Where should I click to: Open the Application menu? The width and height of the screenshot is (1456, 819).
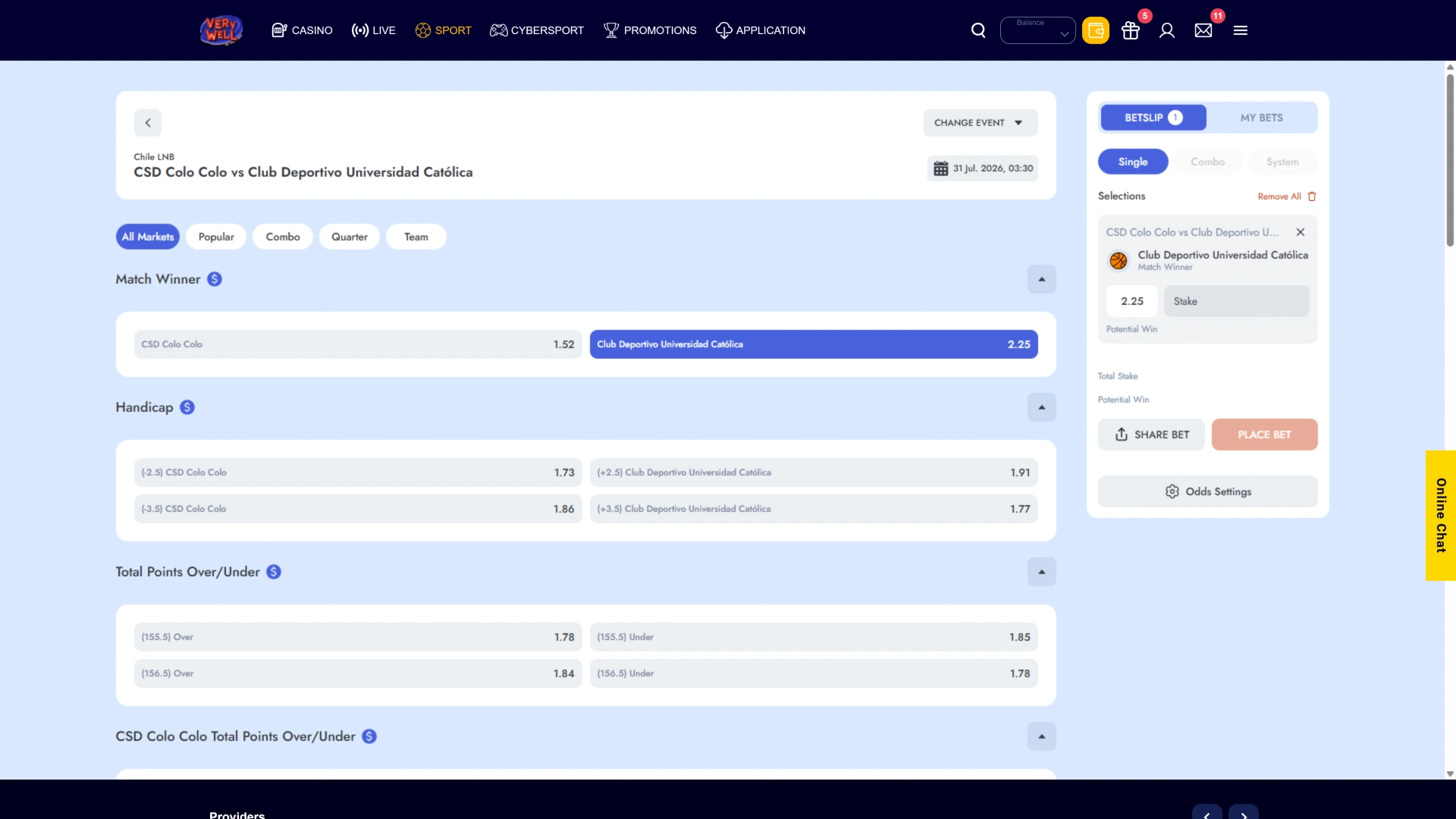point(761,30)
